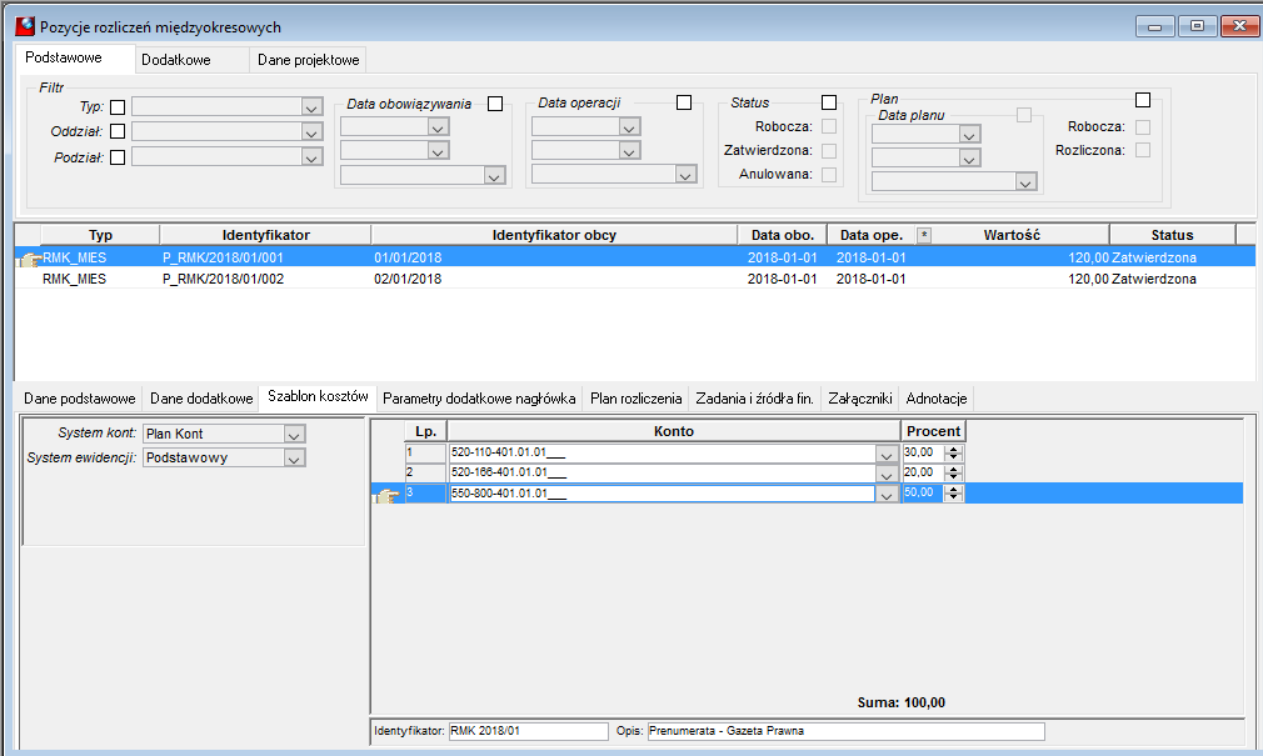The image size is (1263, 756).
Task: Toggle the Oddział filter checkbox
Action: click(x=117, y=131)
